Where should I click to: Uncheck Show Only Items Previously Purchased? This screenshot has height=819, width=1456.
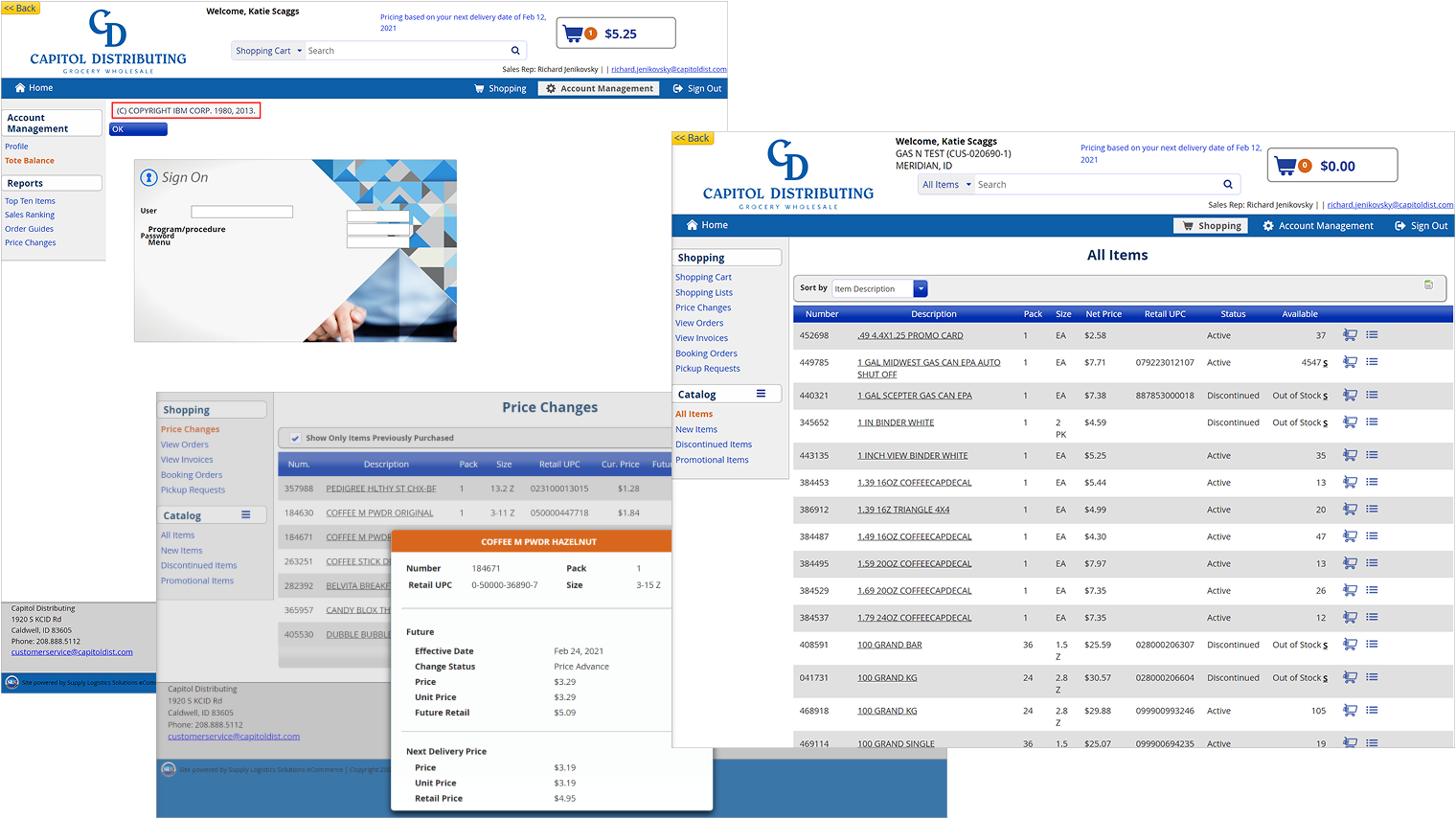295,438
